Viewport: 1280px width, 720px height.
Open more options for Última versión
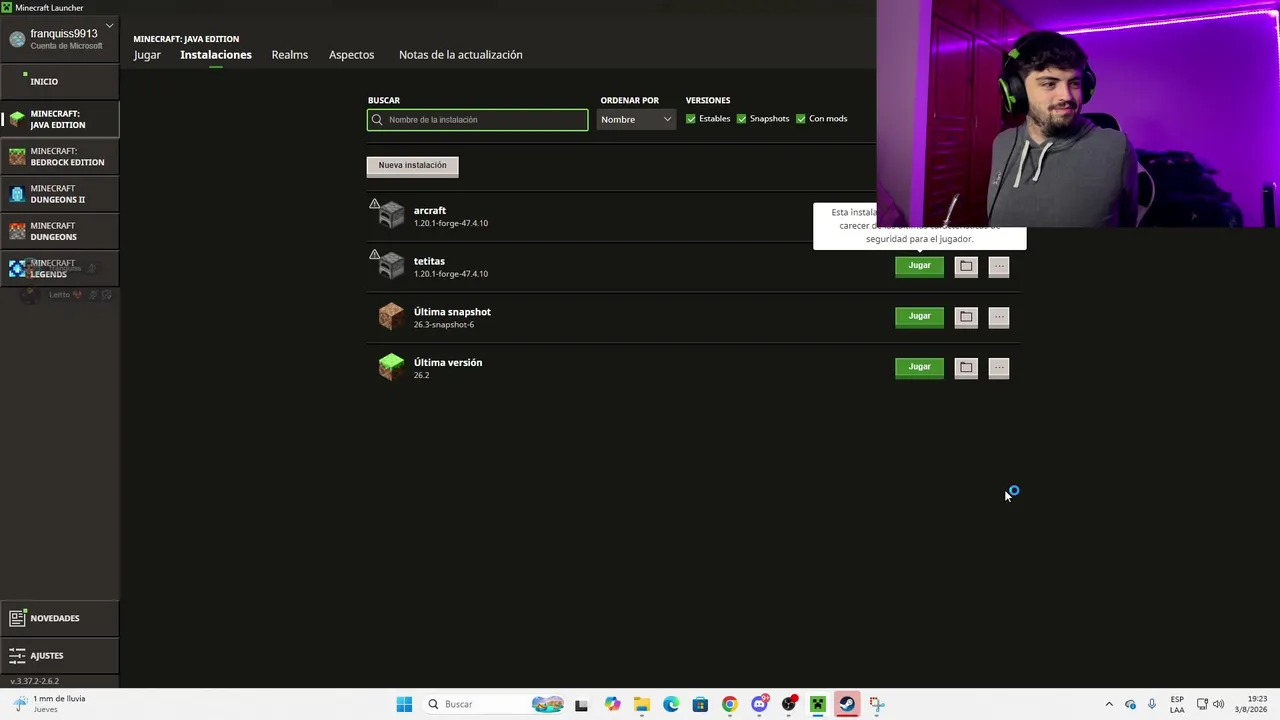pyautogui.click(x=999, y=367)
